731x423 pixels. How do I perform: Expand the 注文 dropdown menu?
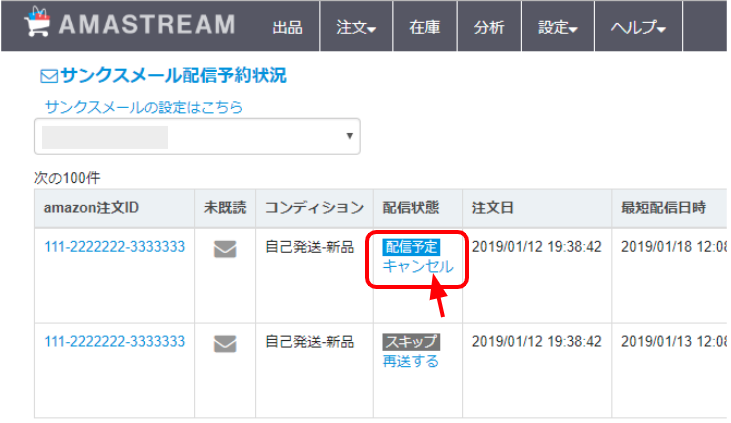[x=356, y=27]
